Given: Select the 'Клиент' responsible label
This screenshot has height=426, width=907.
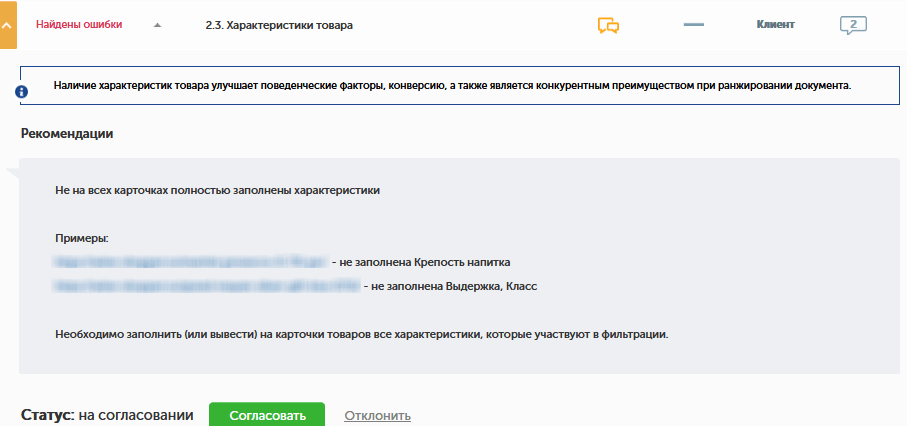Looking at the screenshot, I should [x=776, y=25].
